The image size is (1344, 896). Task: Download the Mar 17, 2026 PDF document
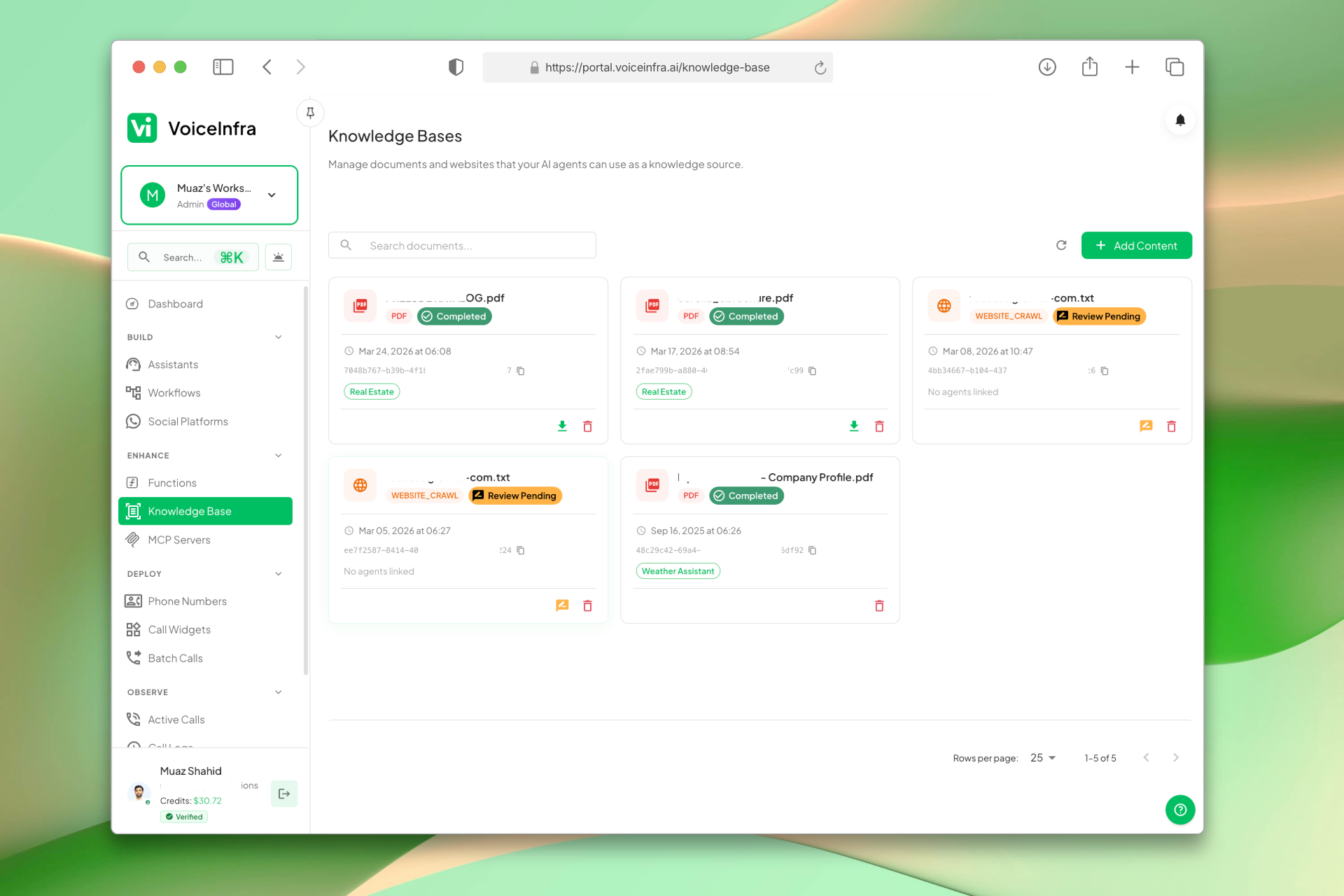(854, 426)
